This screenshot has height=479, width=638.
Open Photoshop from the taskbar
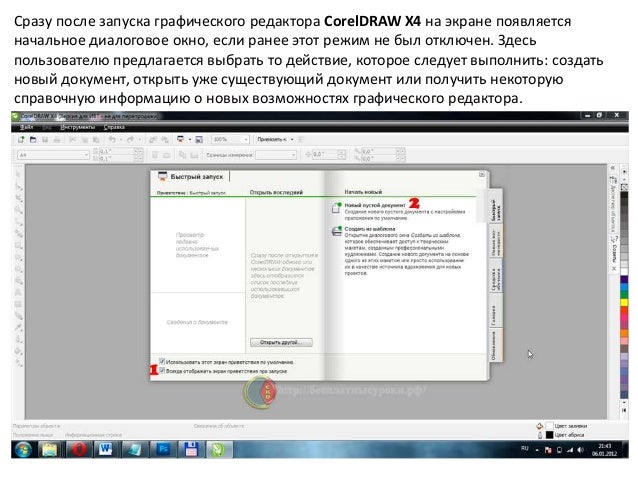tap(164, 450)
